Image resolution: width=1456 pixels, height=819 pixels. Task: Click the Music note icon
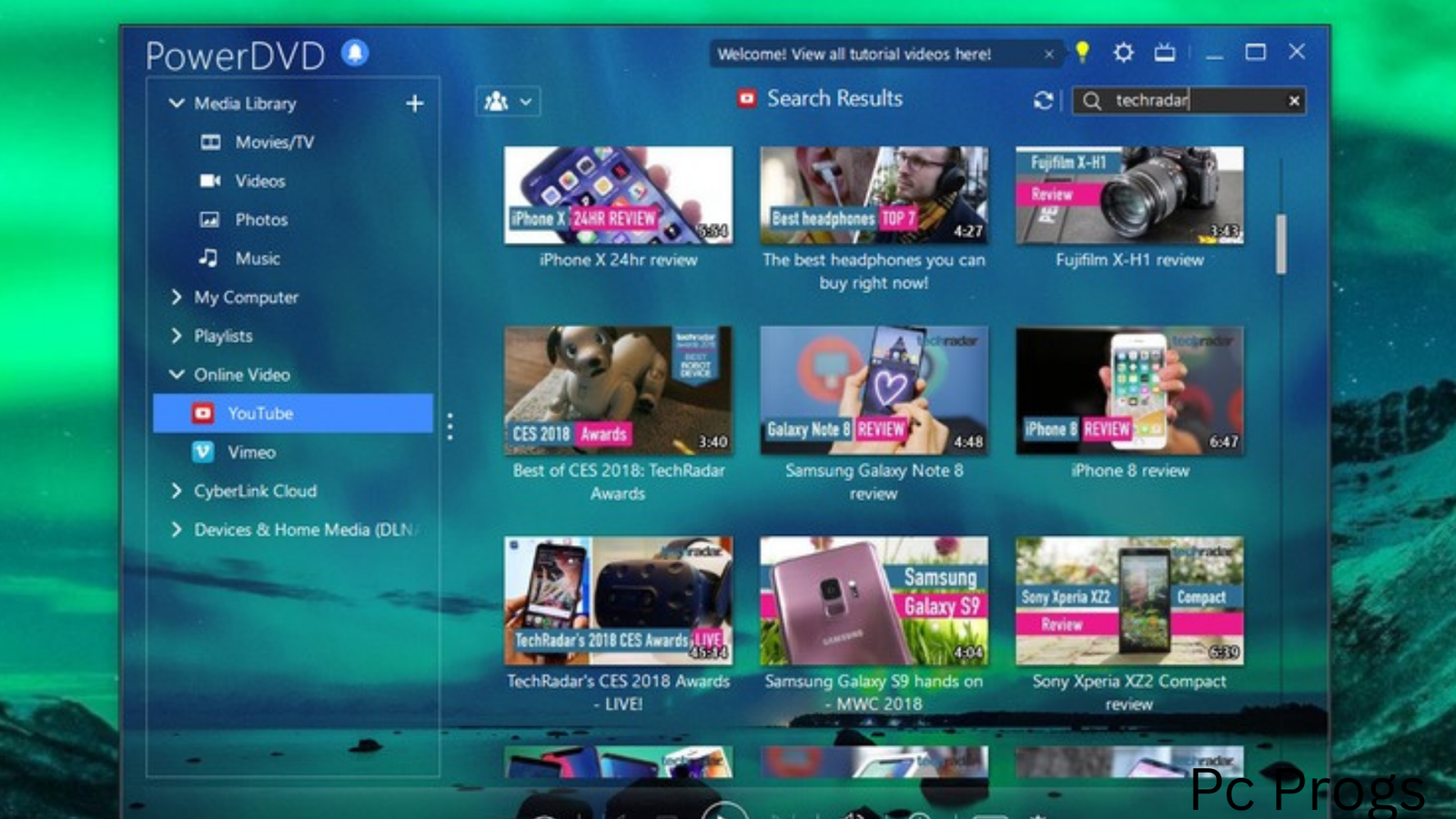point(208,258)
